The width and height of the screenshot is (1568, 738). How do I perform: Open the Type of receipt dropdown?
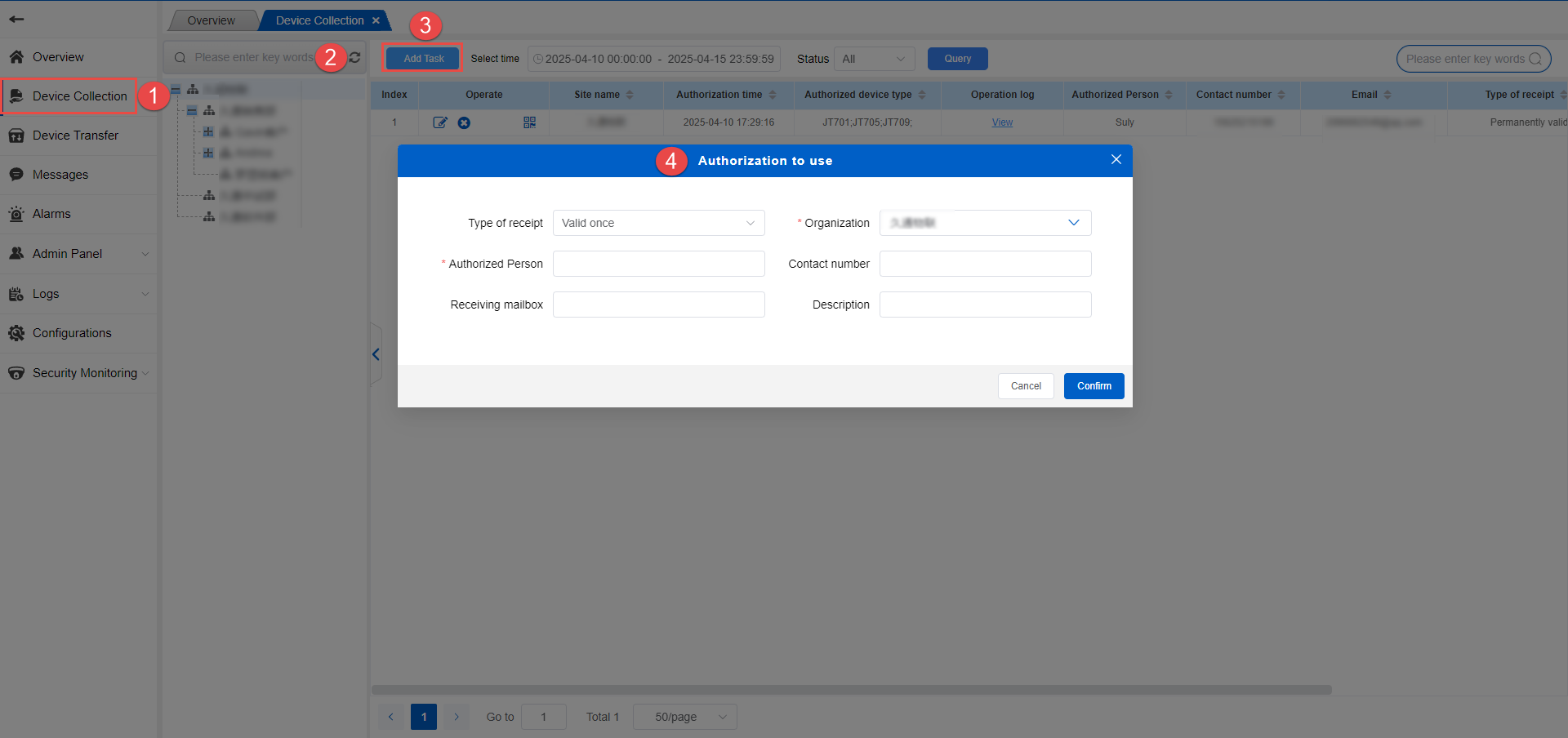pyautogui.click(x=658, y=223)
